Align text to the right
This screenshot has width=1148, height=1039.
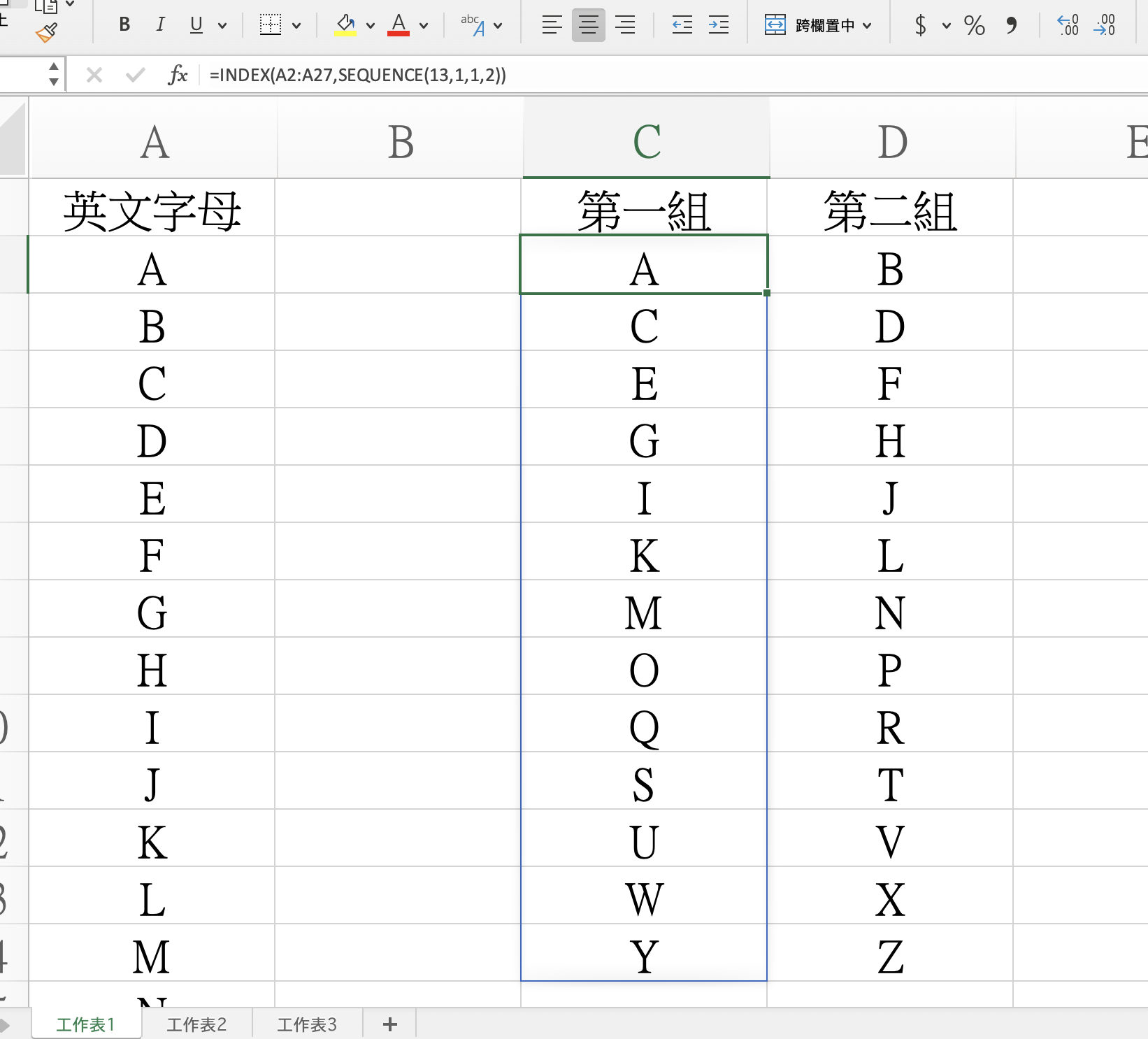click(625, 26)
